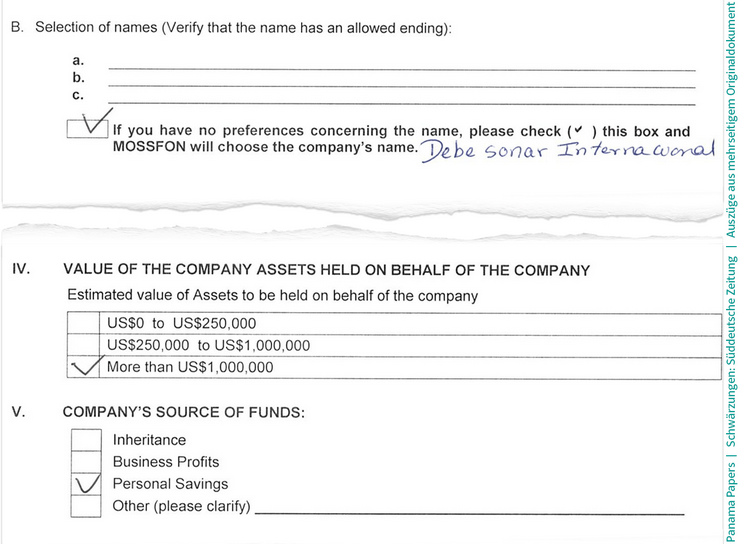Viewport: 746px width, 544px height.
Task: Click name option line b
Action: tap(402, 86)
